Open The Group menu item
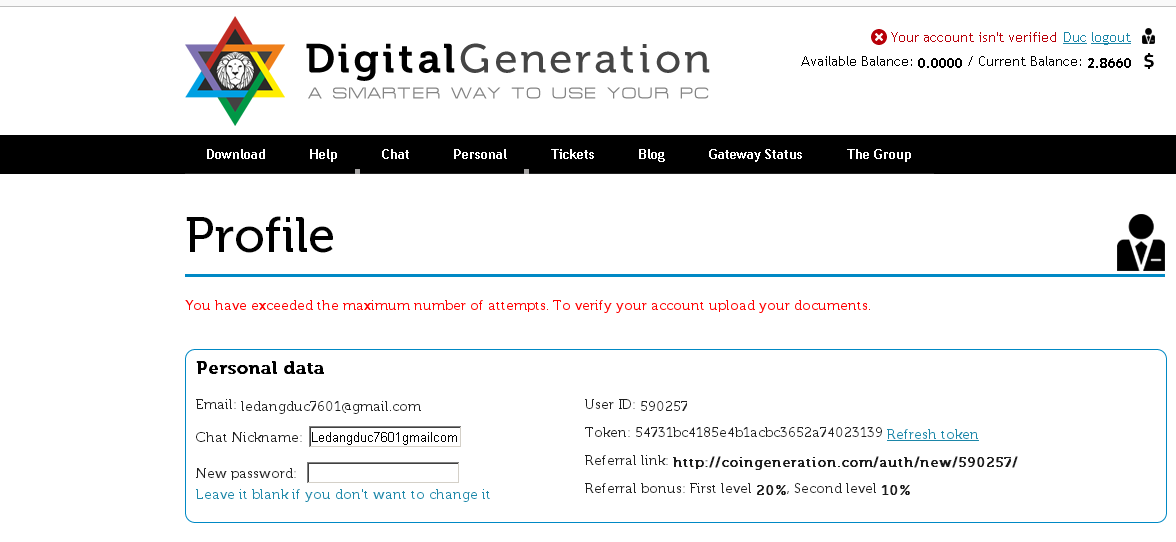This screenshot has height=542, width=1176. [879, 154]
